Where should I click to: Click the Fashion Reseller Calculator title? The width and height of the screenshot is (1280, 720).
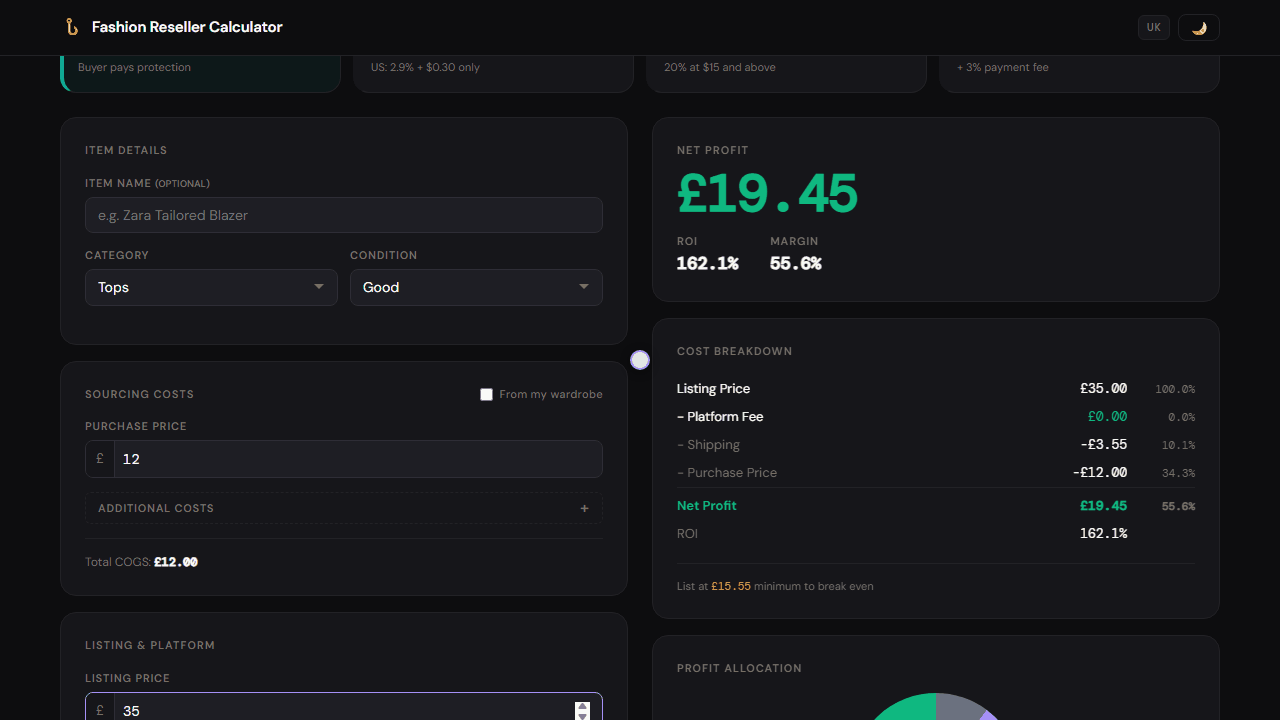pyautogui.click(x=187, y=27)
